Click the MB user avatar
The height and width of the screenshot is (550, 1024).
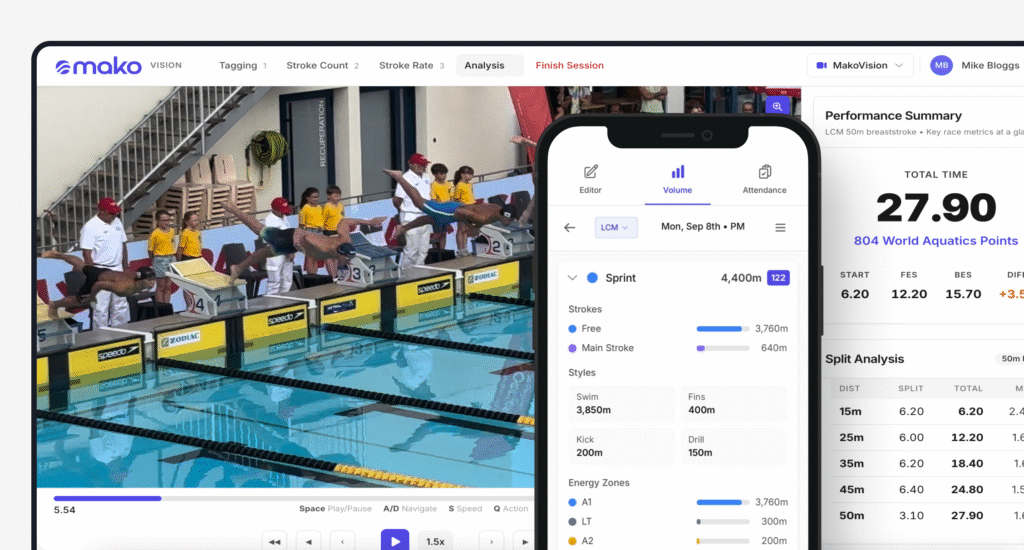(x=941, y=65)
